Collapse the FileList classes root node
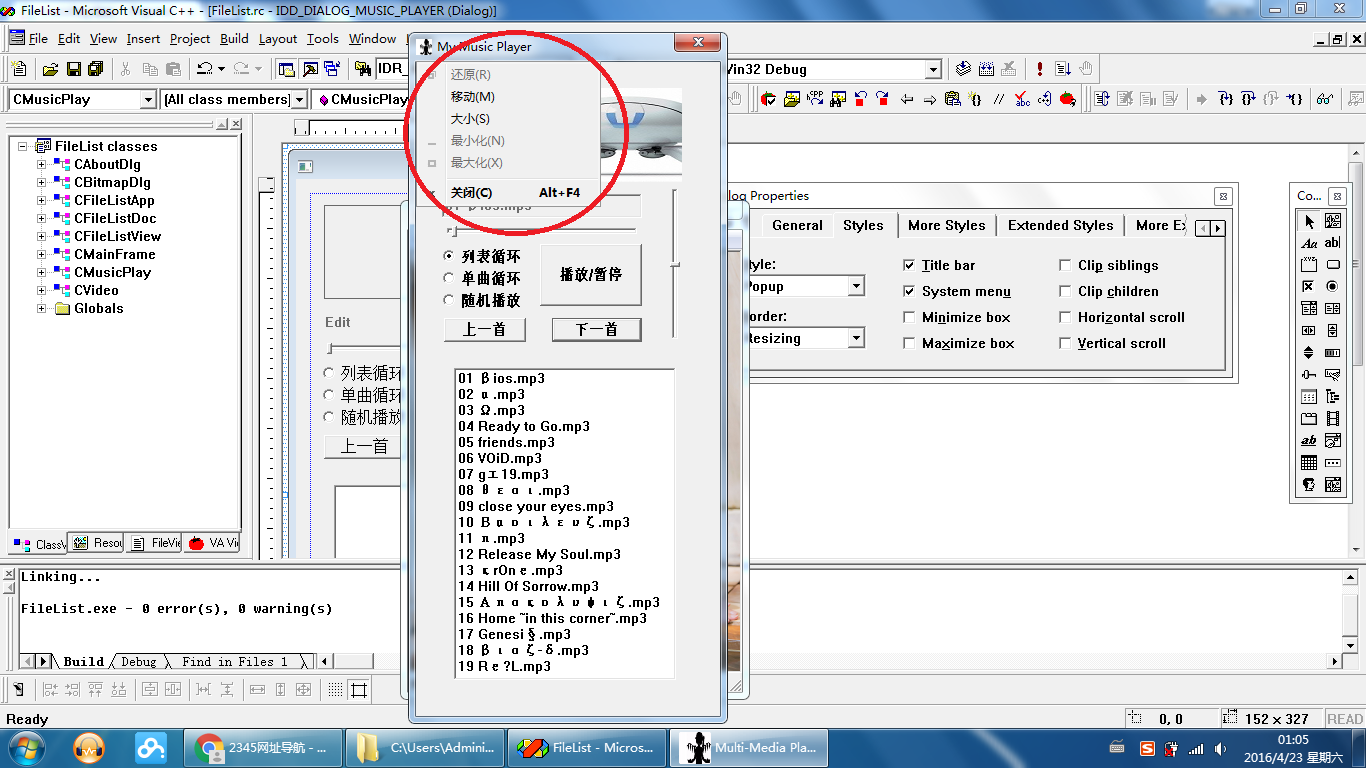Image resolution: width=1366 pixels, height=768 pixels. [x=24, y=146]
